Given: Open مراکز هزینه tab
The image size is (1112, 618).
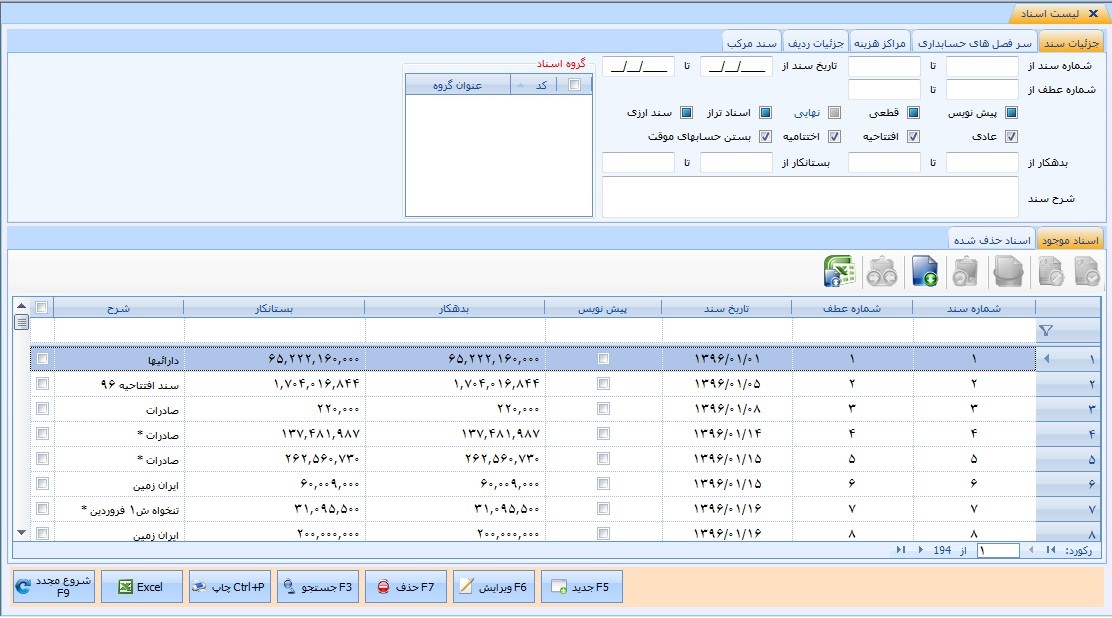Looking at the screenshot, I should (x=879, y=43).
